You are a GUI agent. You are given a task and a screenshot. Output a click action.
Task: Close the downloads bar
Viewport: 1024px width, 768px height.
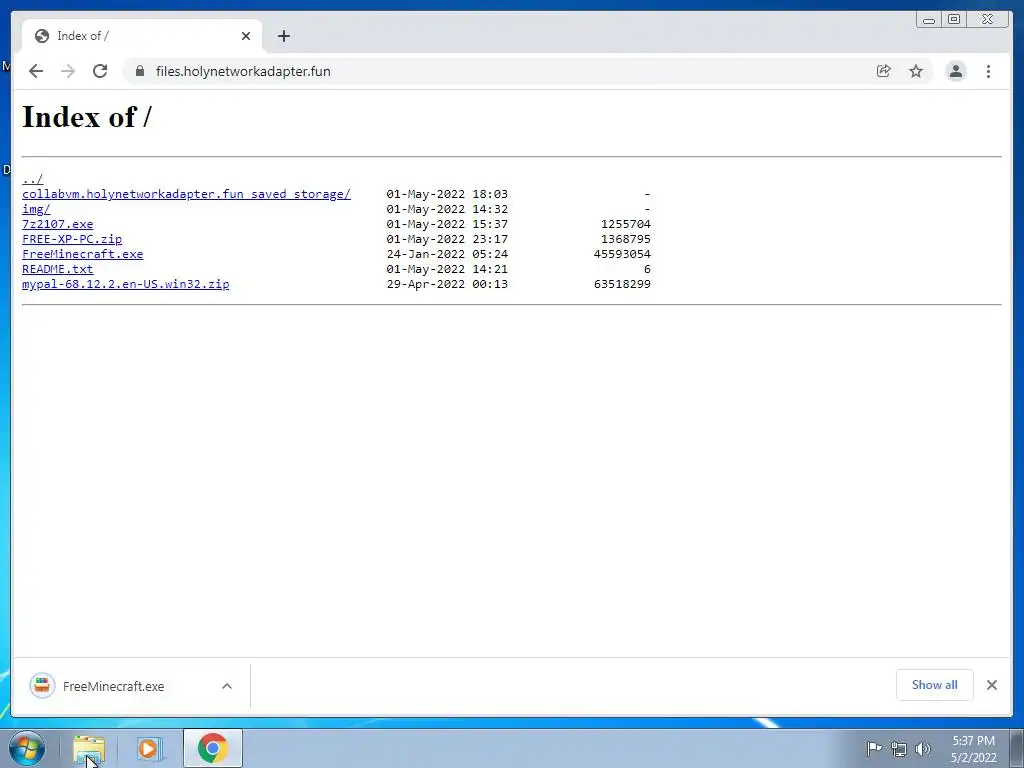pyautogui.click(x=992, y=685)
